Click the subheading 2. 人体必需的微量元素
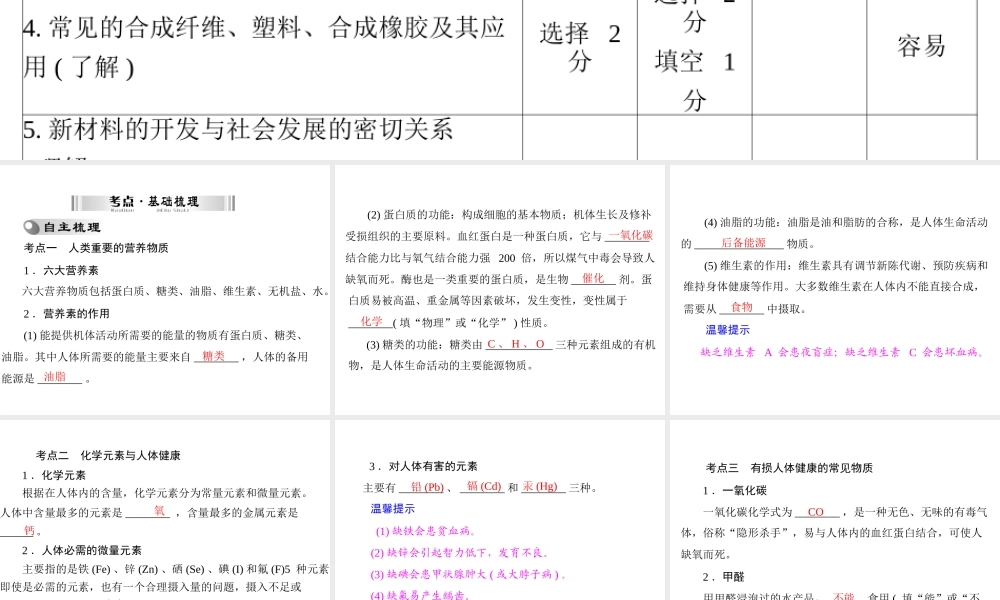This screenshot has height=600, width=1000. pyautogui.click(x=82, y=551)
